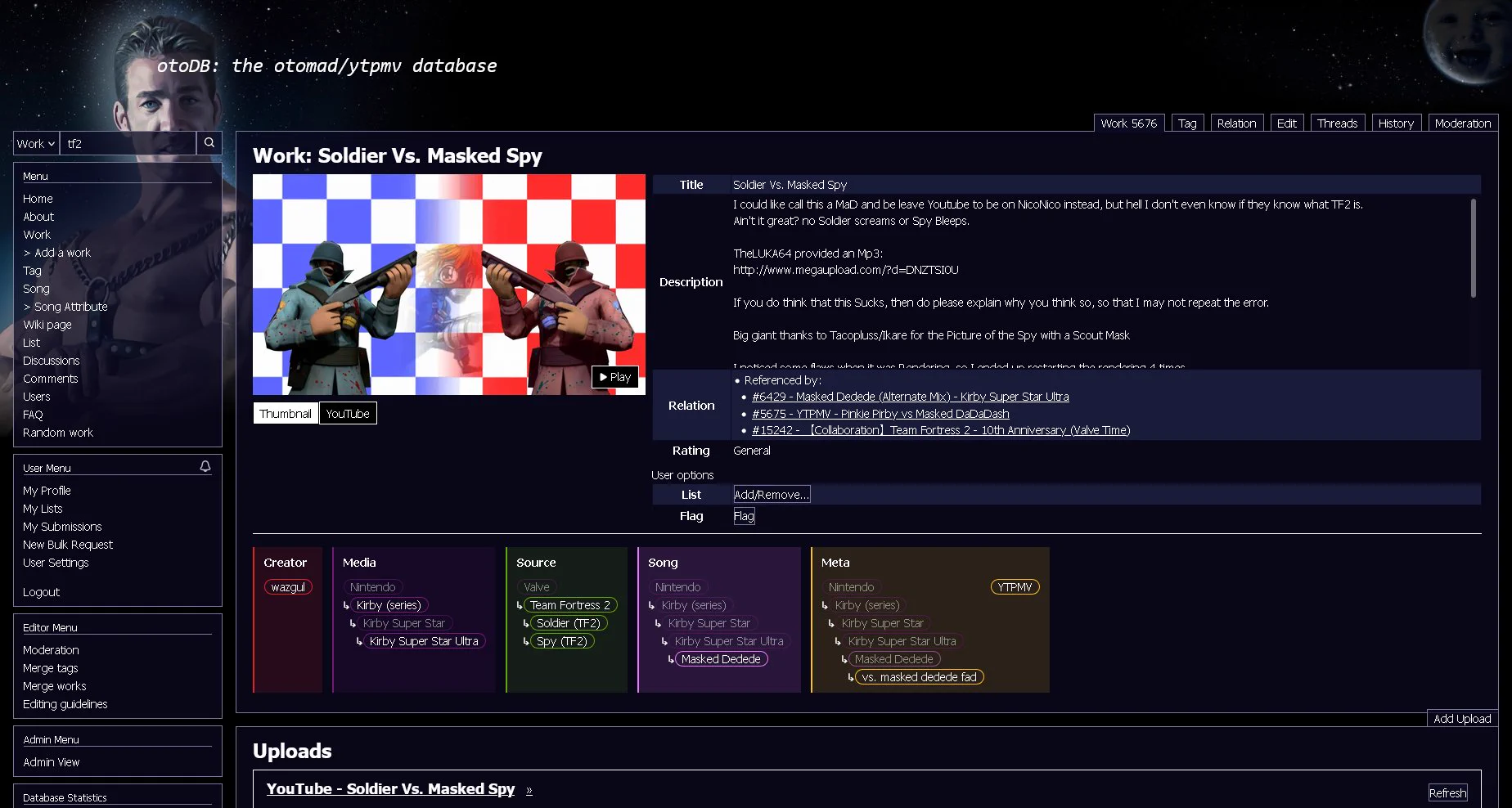Open the Tag tab
Image resolution: width=1512 pixels, height=808 pixels.
point(1187,123)
